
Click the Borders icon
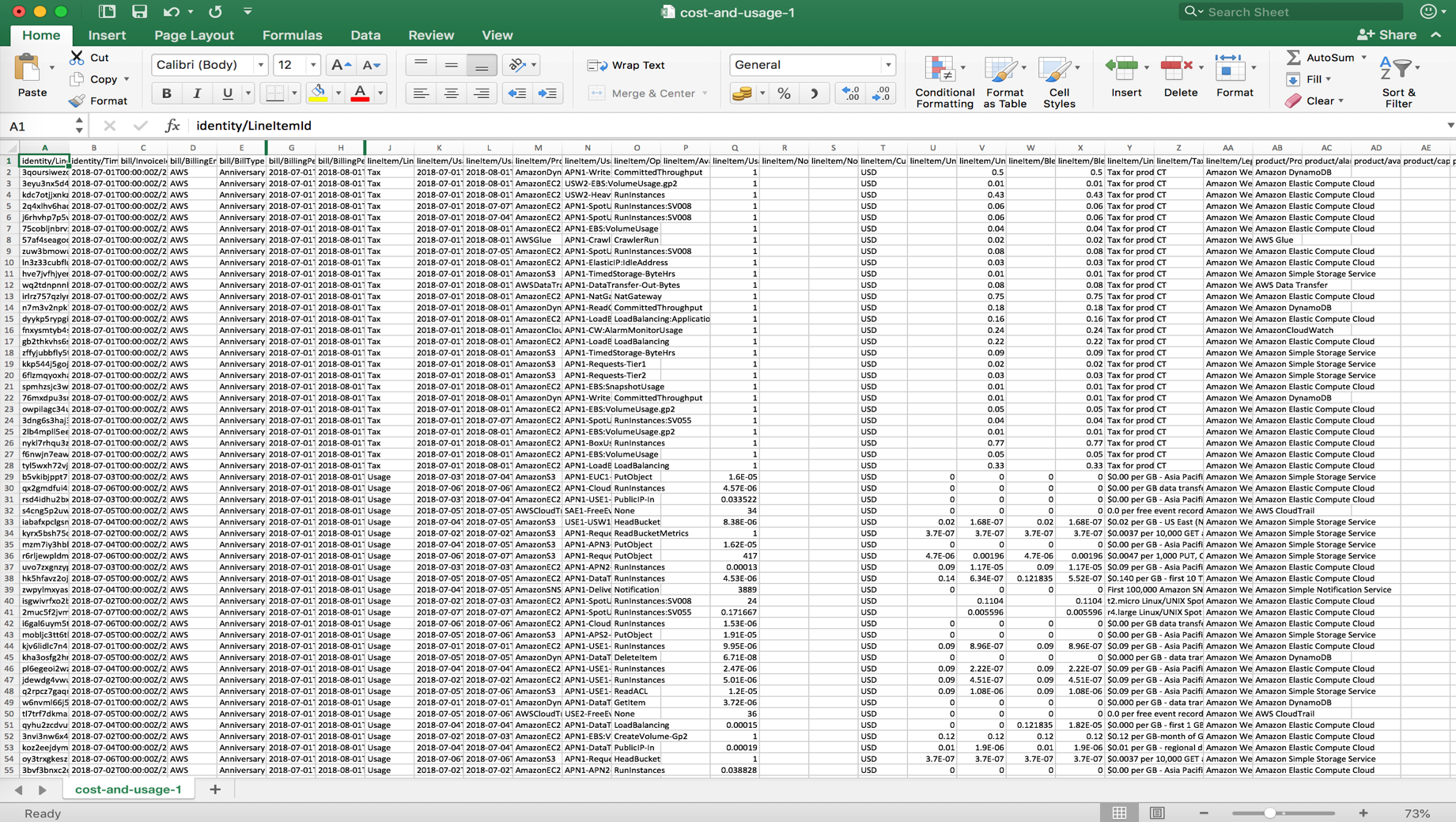click(x=274, y=93)
